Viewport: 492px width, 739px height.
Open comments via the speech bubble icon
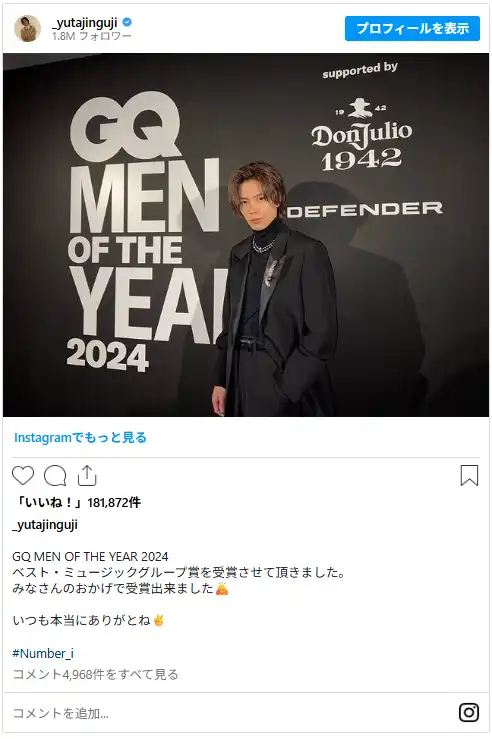click(55, 476)
